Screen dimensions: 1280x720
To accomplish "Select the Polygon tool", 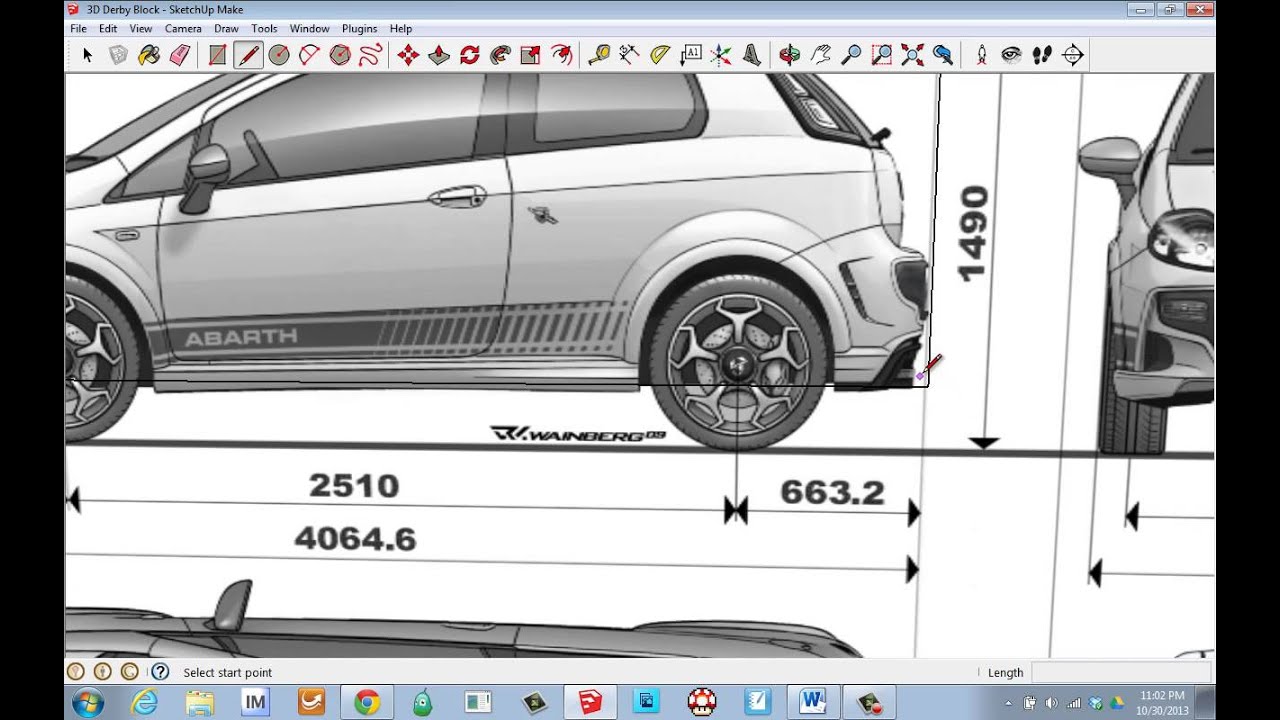I will 340,55.
